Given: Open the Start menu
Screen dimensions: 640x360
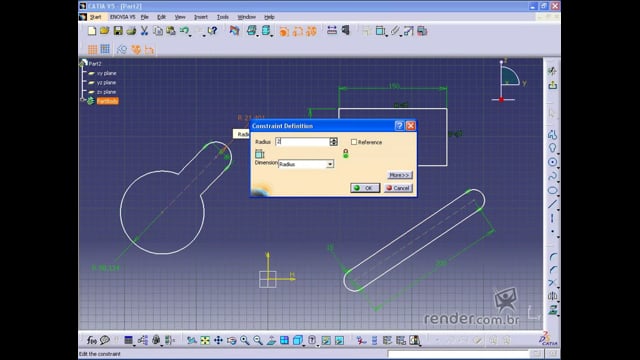Looking at the screenshot, I should 96,17.
